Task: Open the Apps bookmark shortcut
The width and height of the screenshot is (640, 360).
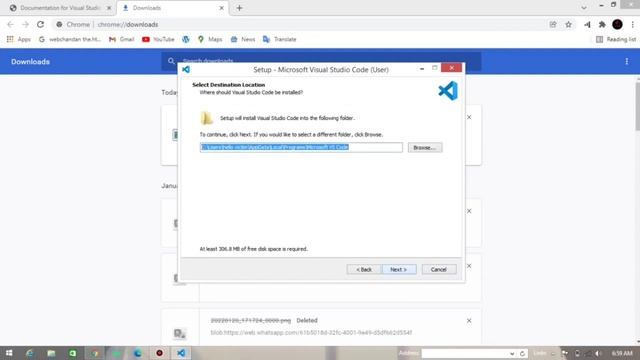Action: [19, 39]
